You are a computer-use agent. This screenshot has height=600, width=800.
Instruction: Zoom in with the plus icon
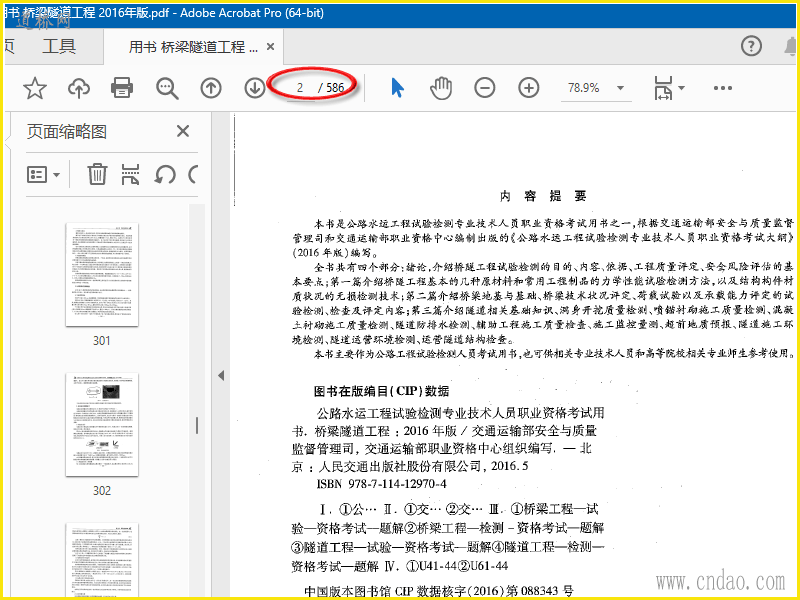pos(529,88)
